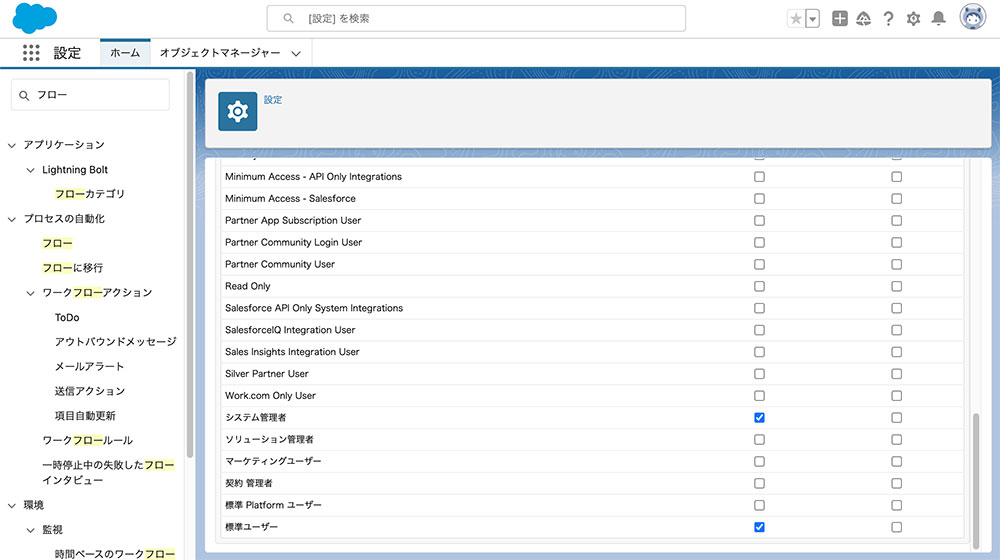Open 時間ベースのワークフロー under 監視

click(114, 554)
